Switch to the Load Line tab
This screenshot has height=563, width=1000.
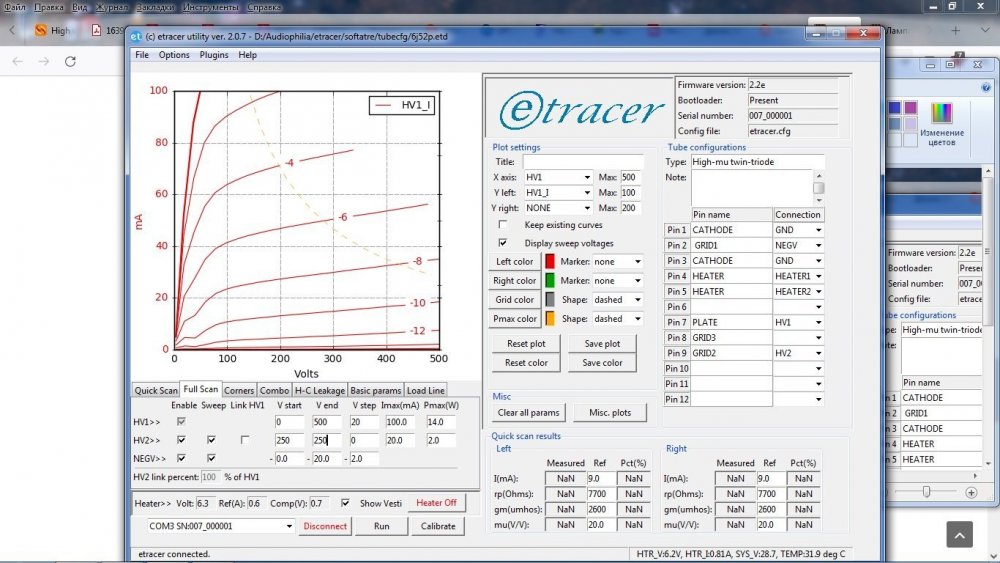pos(426,390)
